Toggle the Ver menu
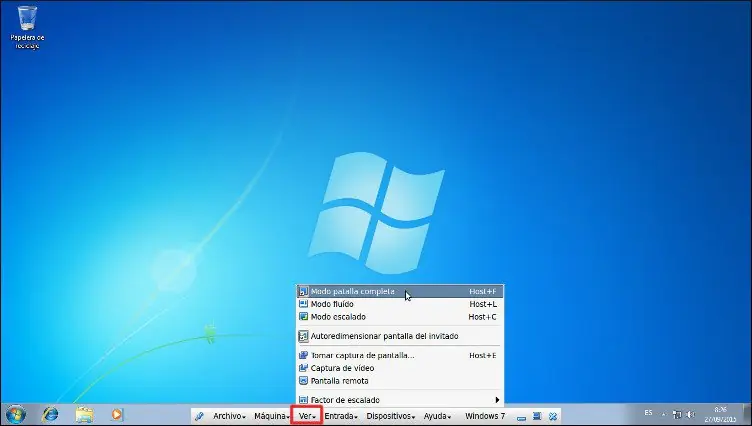Image resolution: width=752 pixels, height=426 pixels. (306, 415)
